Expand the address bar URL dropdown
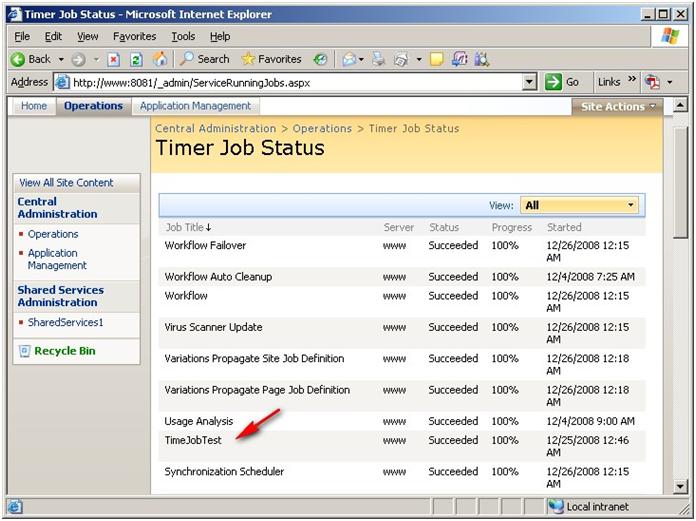 tap(529, 82)
